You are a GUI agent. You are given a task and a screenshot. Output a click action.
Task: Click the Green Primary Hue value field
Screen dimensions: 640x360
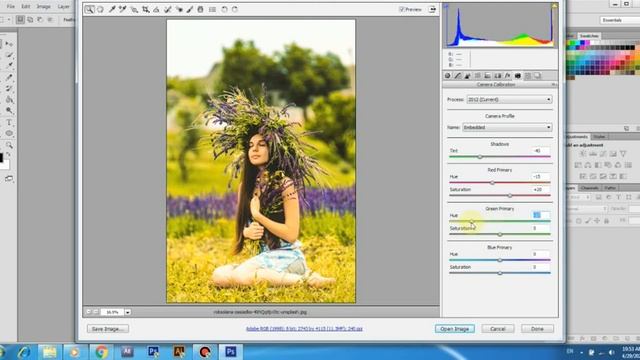[541, 215]
